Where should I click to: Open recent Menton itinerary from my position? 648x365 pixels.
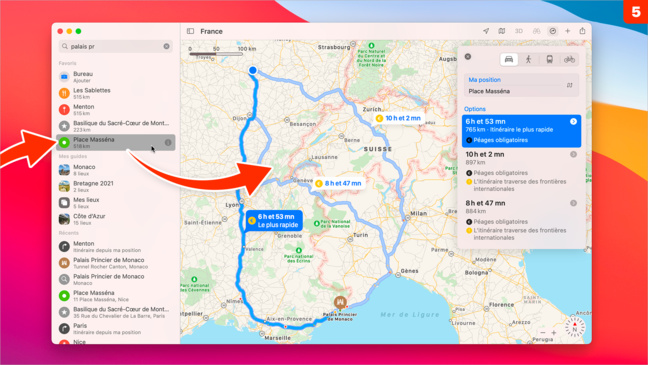click(x=116, y=247)
